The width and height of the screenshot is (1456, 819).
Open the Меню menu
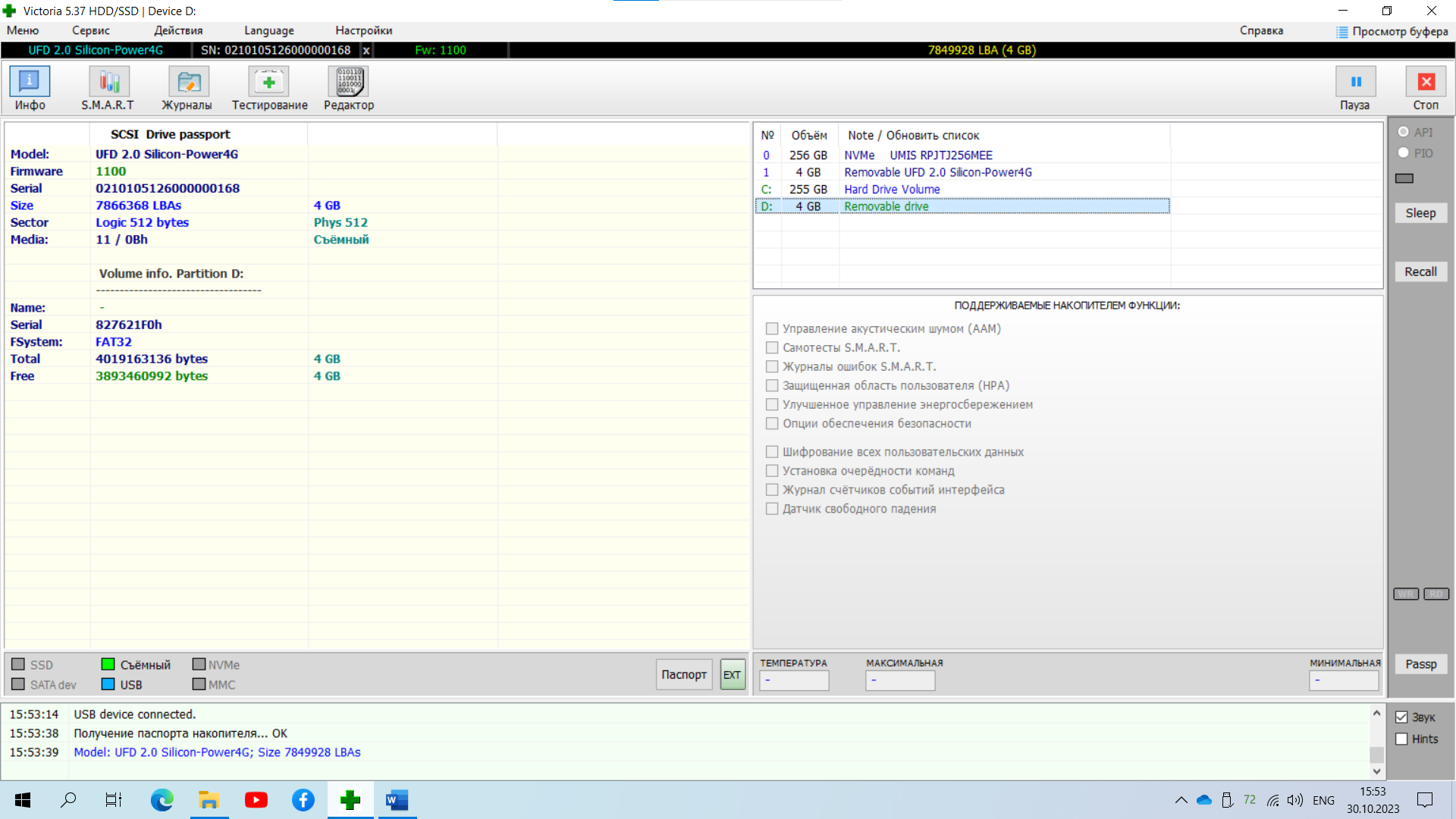(x=23, y=30)
